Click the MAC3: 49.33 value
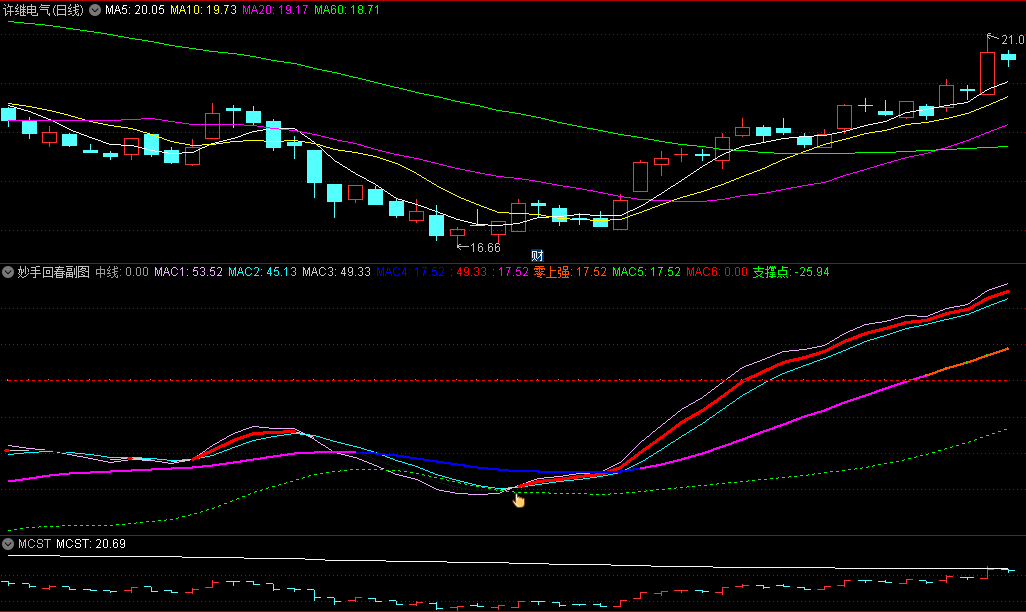Image resolution: width=1026 pixels, height=612 pixels. point(336,272)
